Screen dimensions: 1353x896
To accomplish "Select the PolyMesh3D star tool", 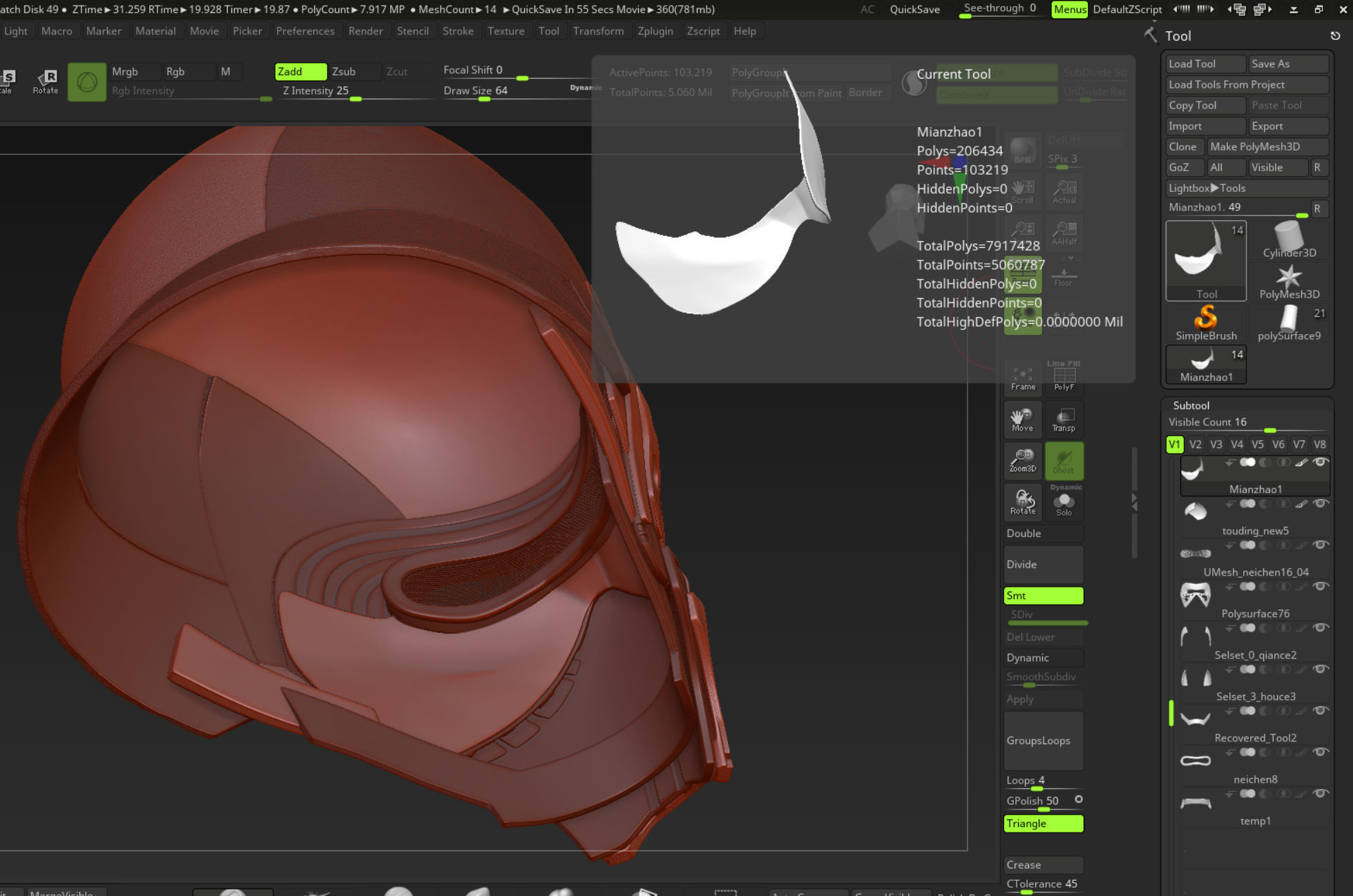I will (1289, 282).
